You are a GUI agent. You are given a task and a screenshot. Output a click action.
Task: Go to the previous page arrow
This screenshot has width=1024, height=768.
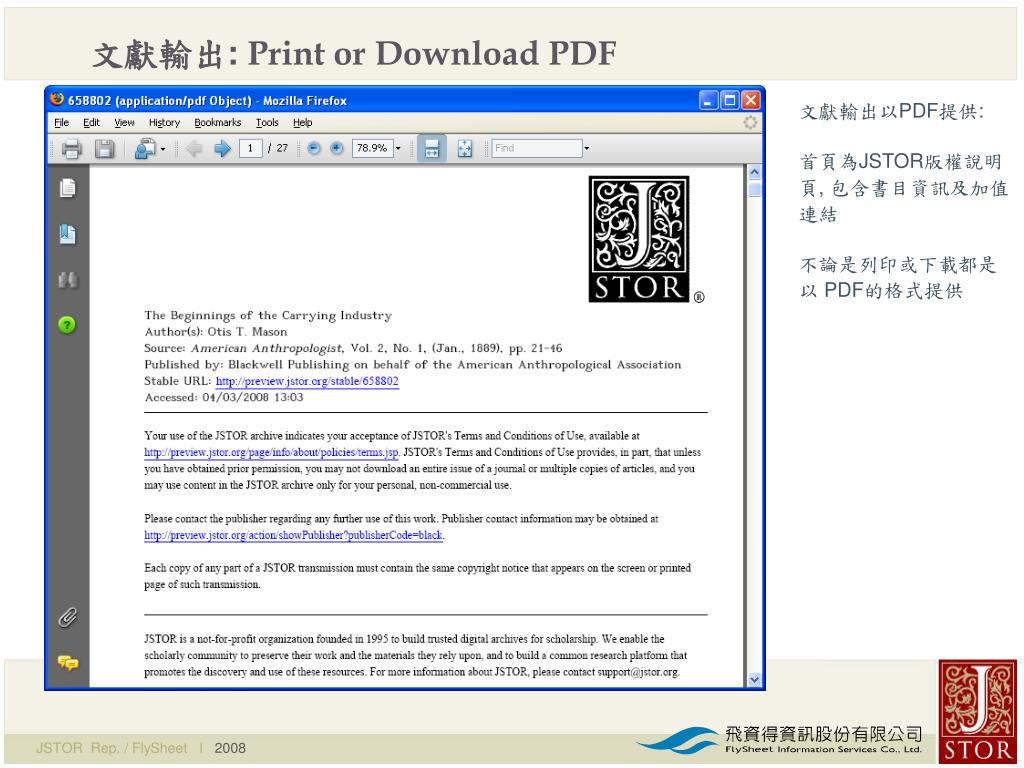(193, 149)
